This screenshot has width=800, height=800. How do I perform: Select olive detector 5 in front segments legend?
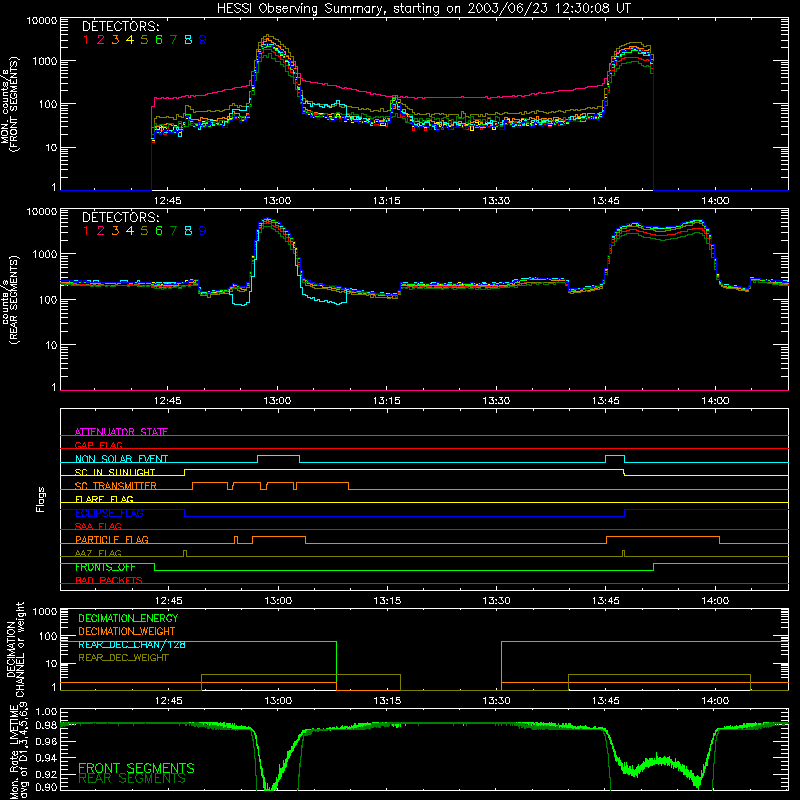point(144,40)
